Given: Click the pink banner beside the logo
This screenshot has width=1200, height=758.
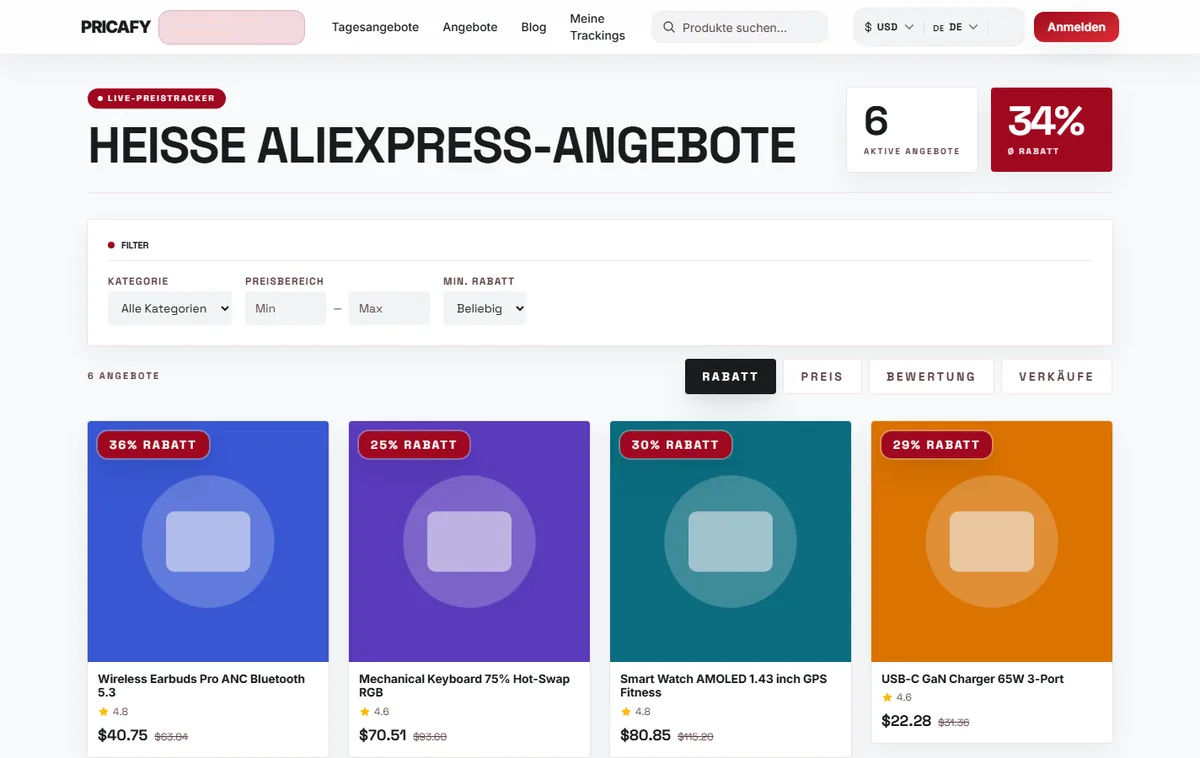Looking at the screenshot, I should tap(231, 27).
